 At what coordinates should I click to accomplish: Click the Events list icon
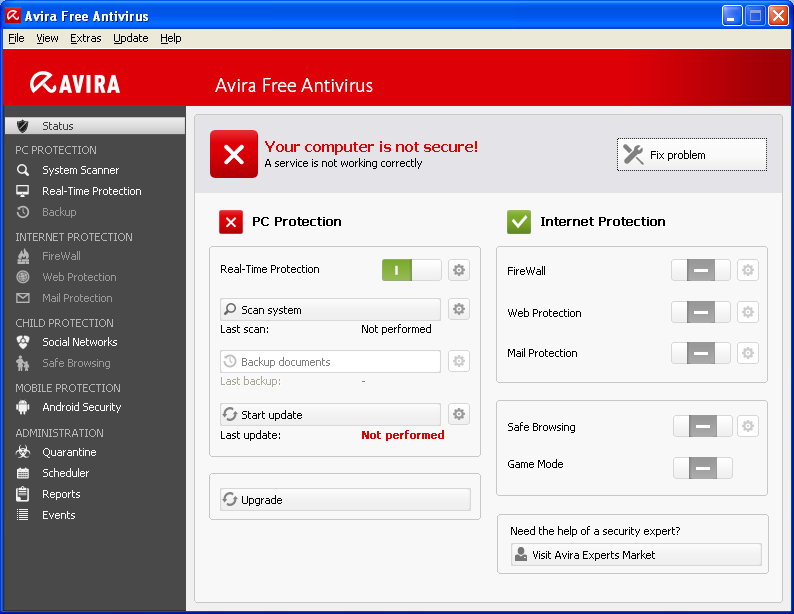click(x=23, y=515)
